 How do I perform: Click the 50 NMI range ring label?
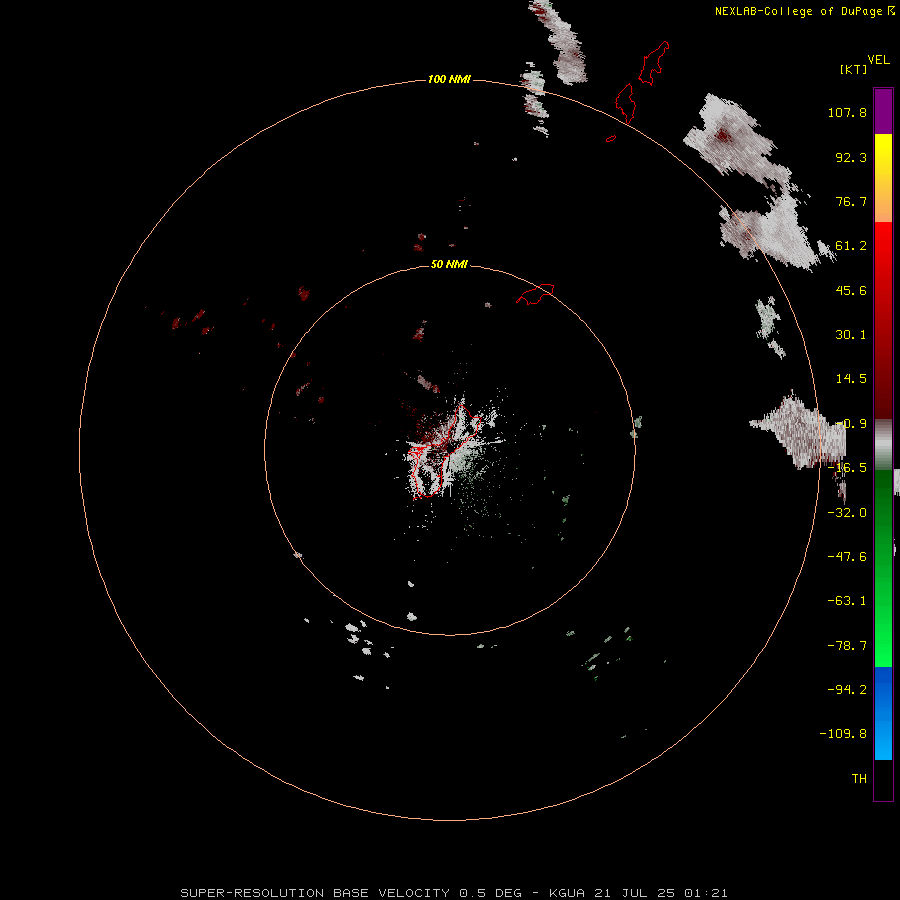point(449,264)
